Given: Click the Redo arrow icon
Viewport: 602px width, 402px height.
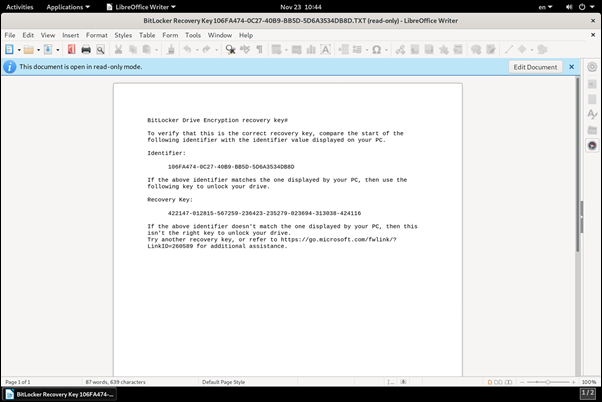Looking at the screenshot, I should click(207, 50).
